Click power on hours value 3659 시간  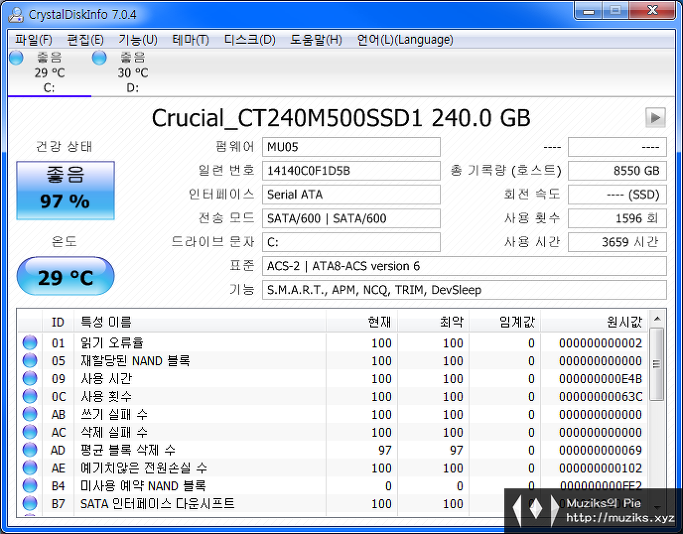[617, 242]
